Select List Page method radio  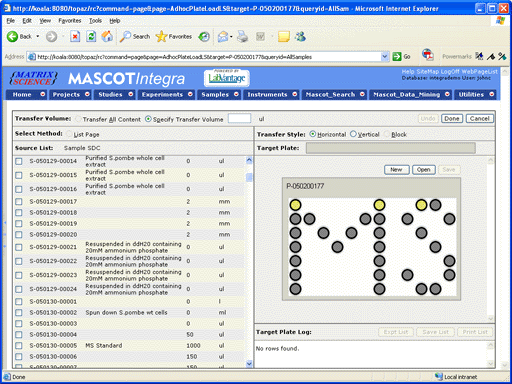click(x=69, y=134)
